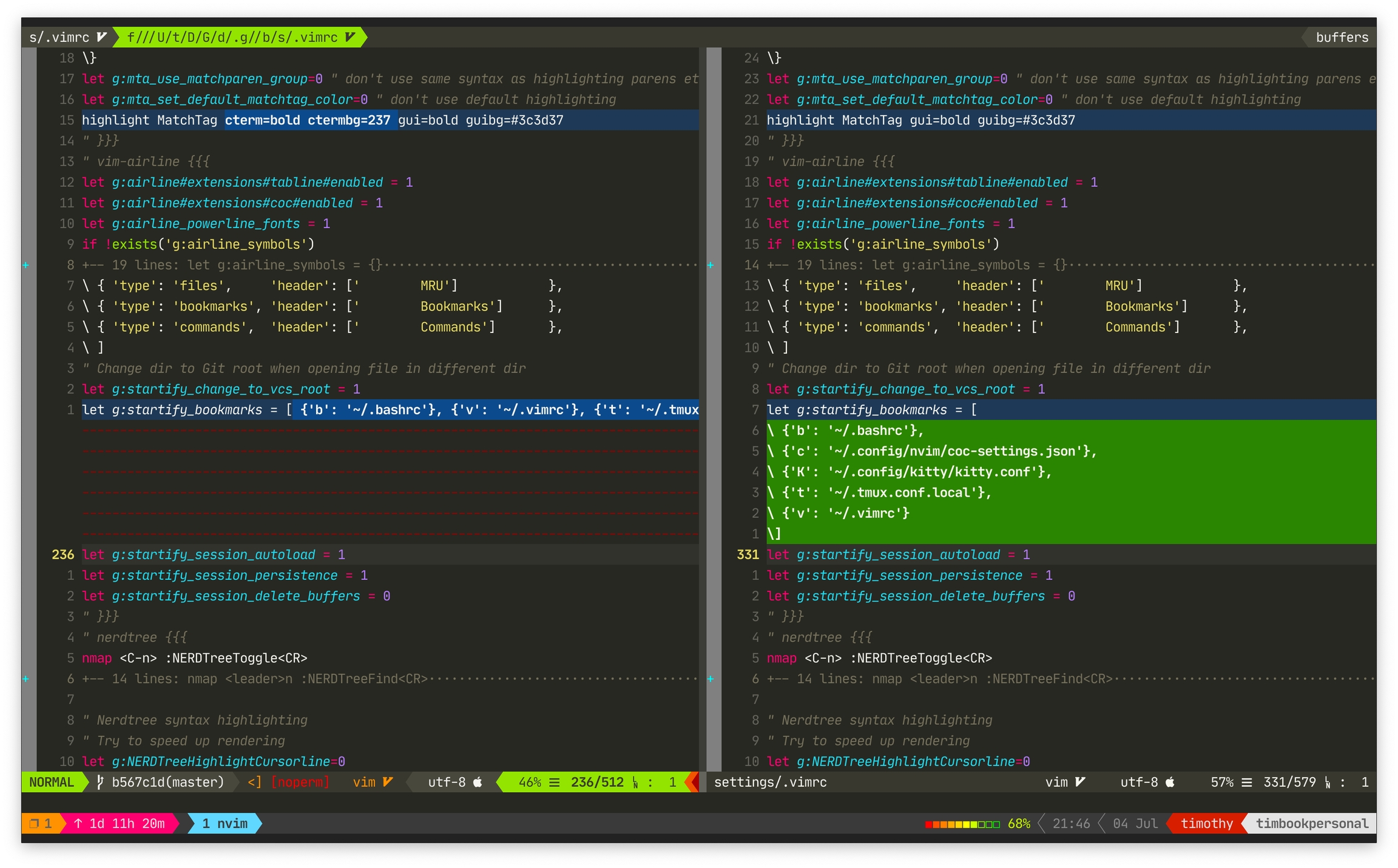Click the hamburger line icon beside 236/512

pos(554,782)
